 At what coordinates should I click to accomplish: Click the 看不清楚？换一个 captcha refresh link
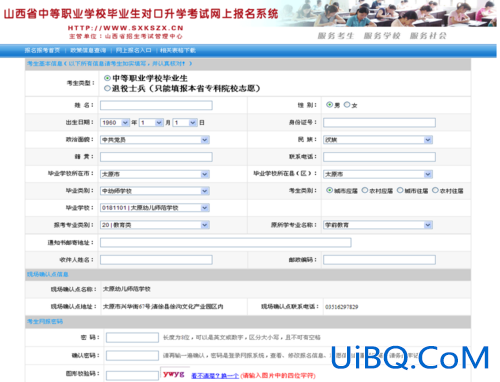[215, 376]
